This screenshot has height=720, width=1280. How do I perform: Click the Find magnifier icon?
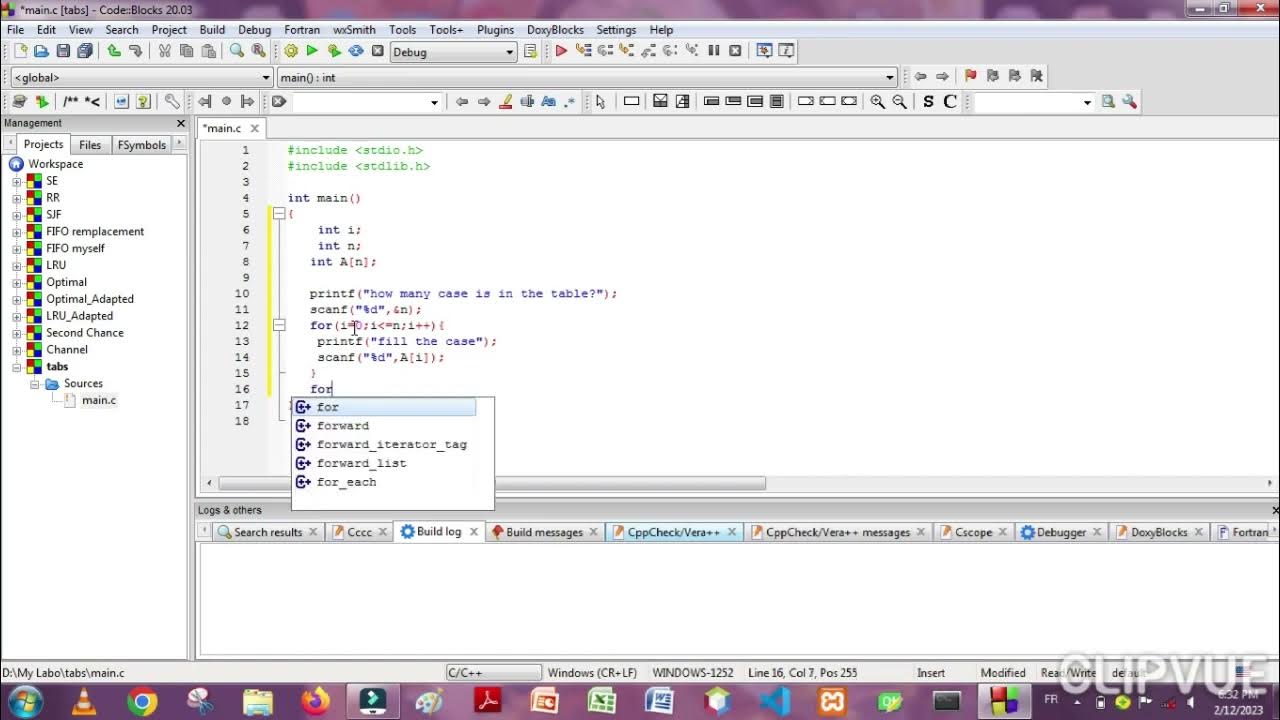pos(237,51)
